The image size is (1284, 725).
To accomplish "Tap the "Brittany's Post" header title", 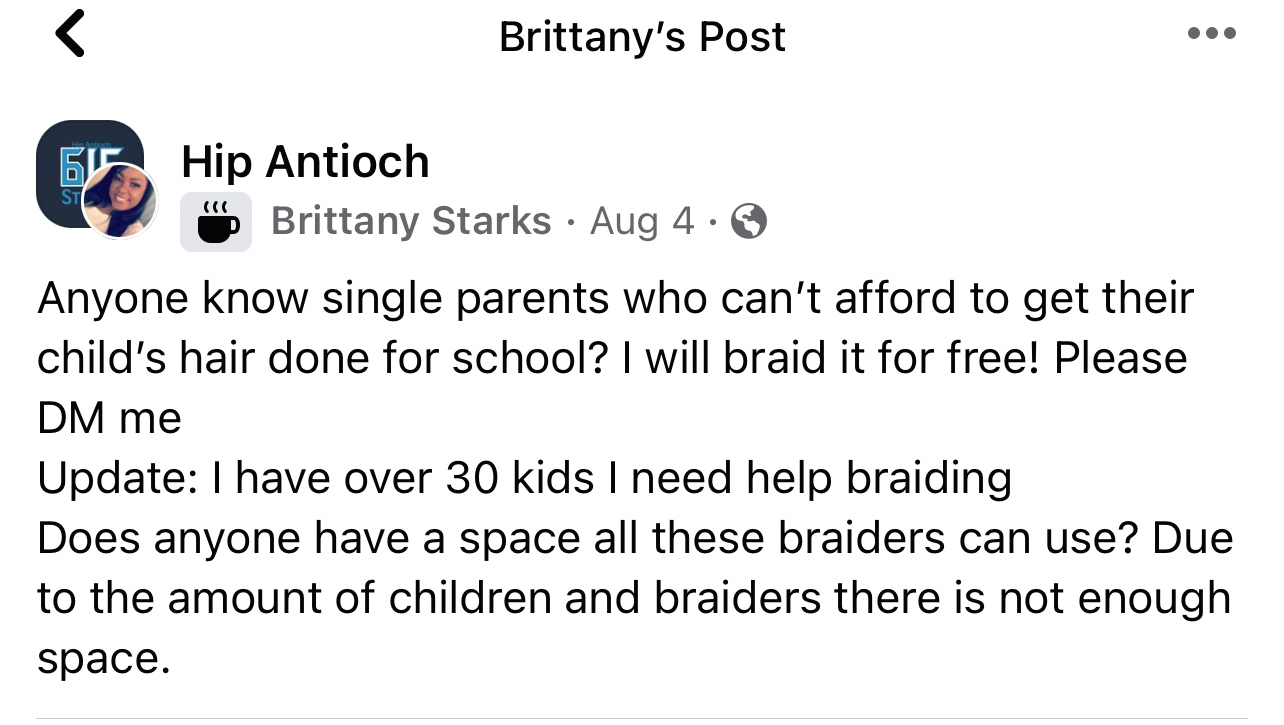I will click(642, 37).
